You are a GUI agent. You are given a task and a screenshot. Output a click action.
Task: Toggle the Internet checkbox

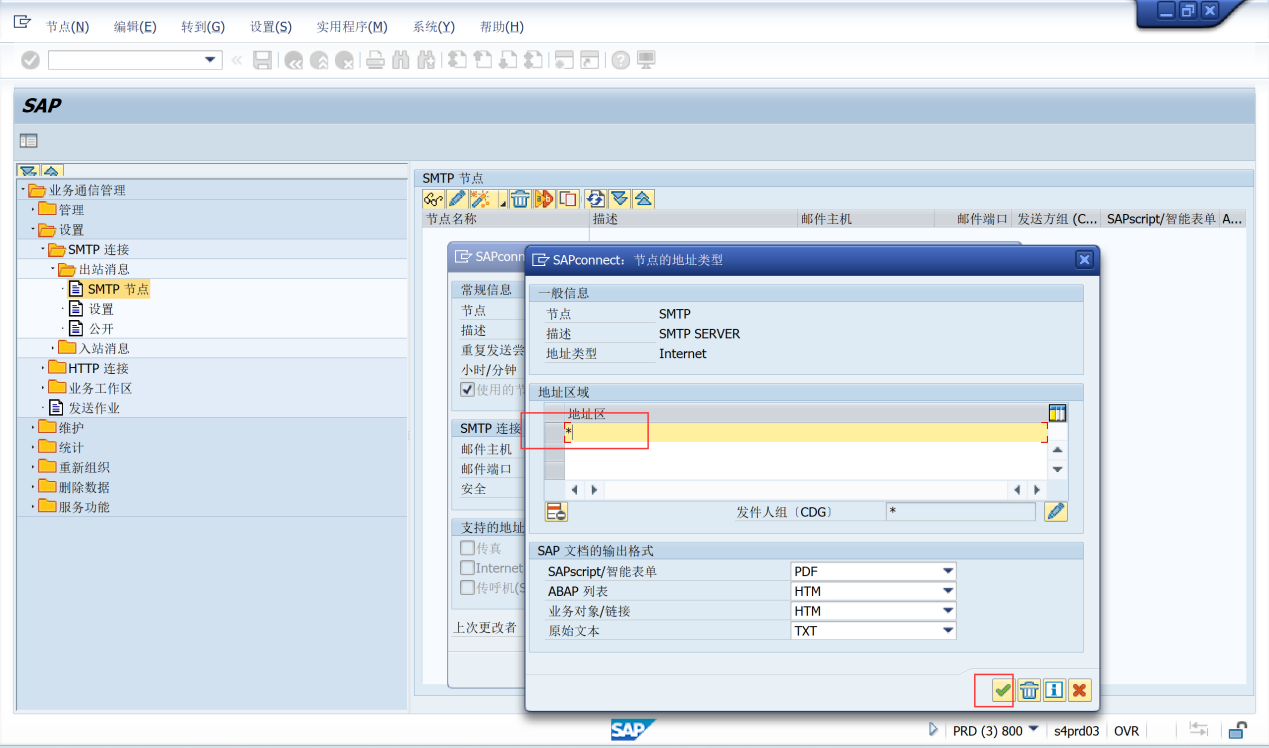467,568
